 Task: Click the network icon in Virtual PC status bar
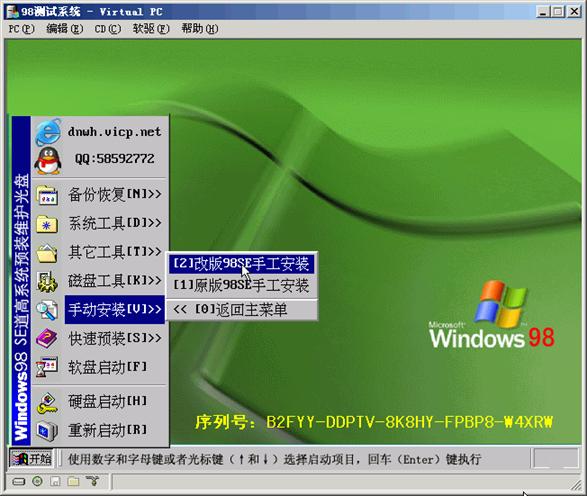point(92,481)
